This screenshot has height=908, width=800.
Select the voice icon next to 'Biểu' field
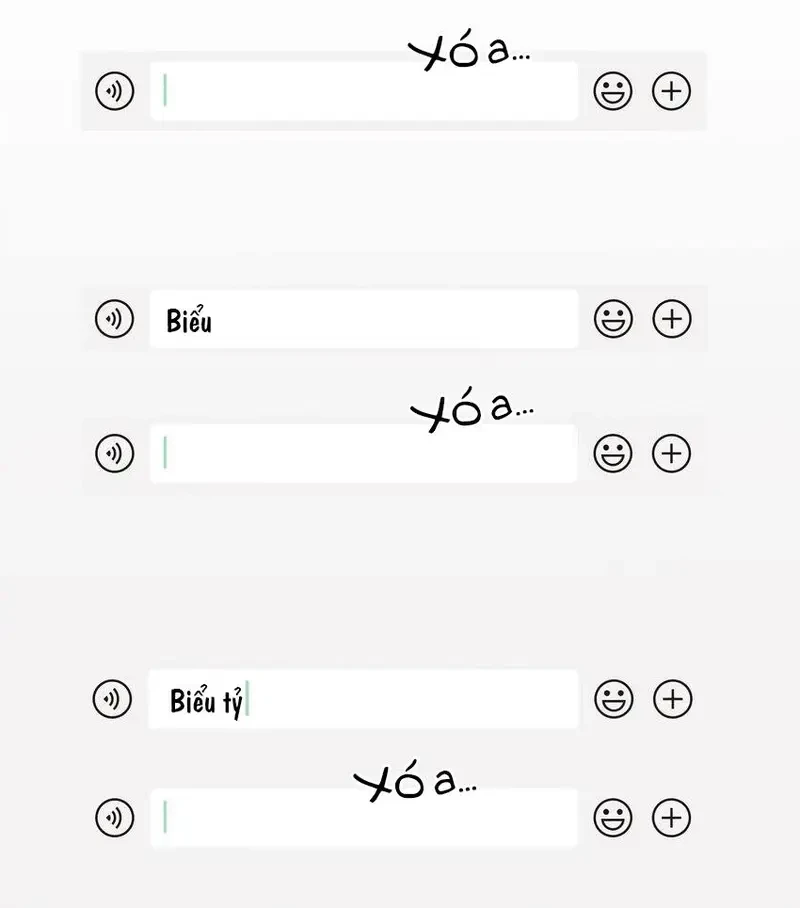(x=113, y=319)
